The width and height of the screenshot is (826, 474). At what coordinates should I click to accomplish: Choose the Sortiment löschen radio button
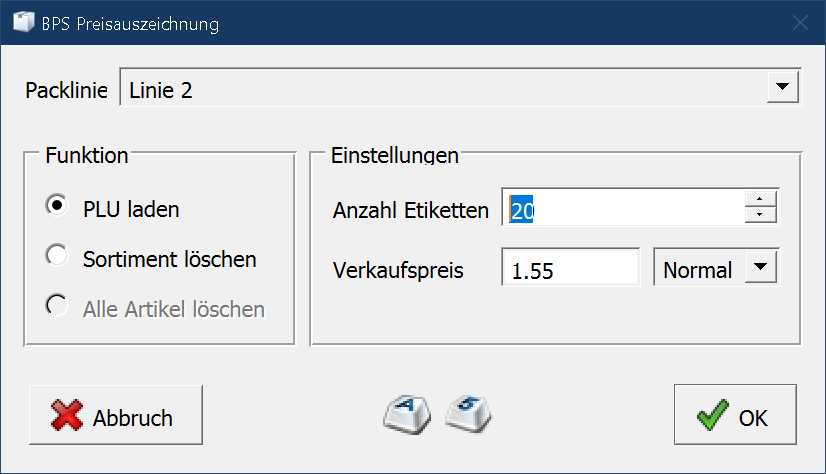click(x=58, y=256)
